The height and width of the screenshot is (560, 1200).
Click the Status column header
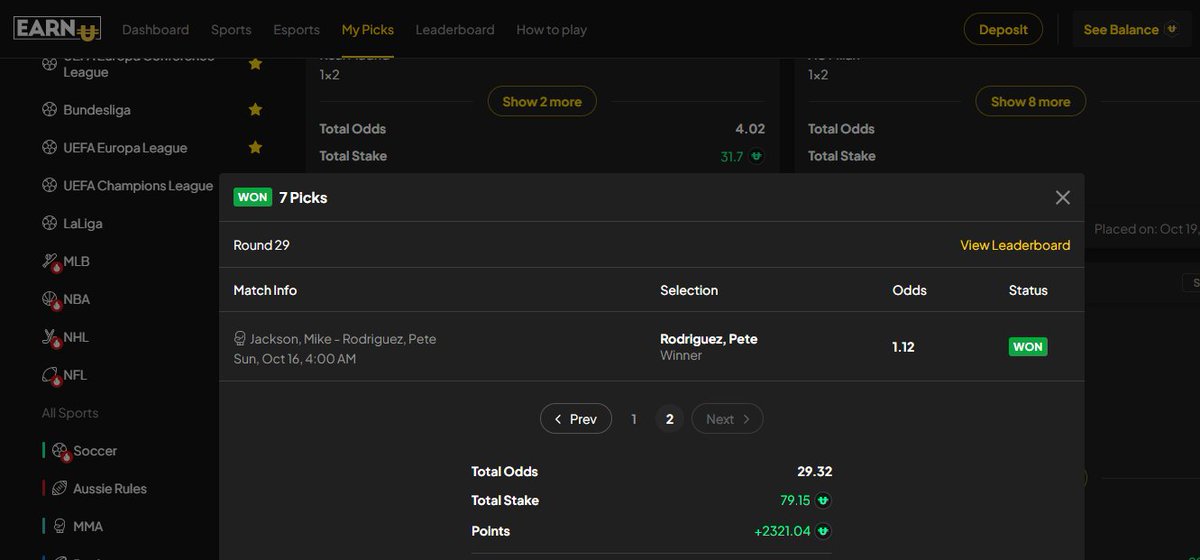[1028, 290]
